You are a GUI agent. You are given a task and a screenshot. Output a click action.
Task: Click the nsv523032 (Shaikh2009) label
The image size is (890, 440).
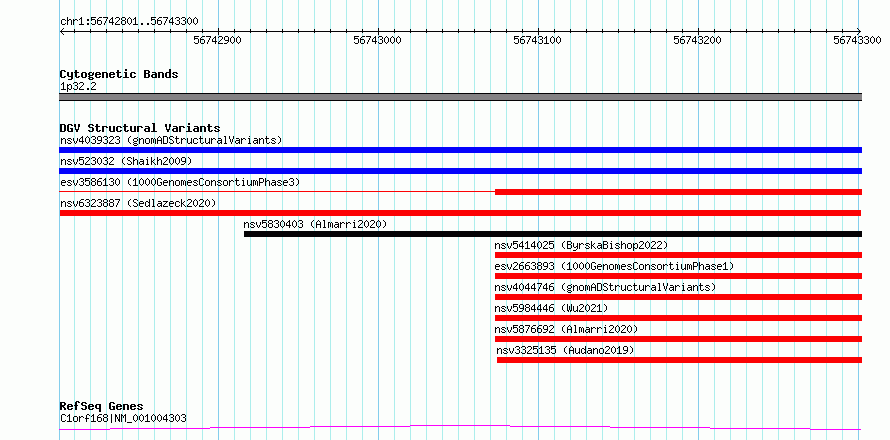click(126, 161)
